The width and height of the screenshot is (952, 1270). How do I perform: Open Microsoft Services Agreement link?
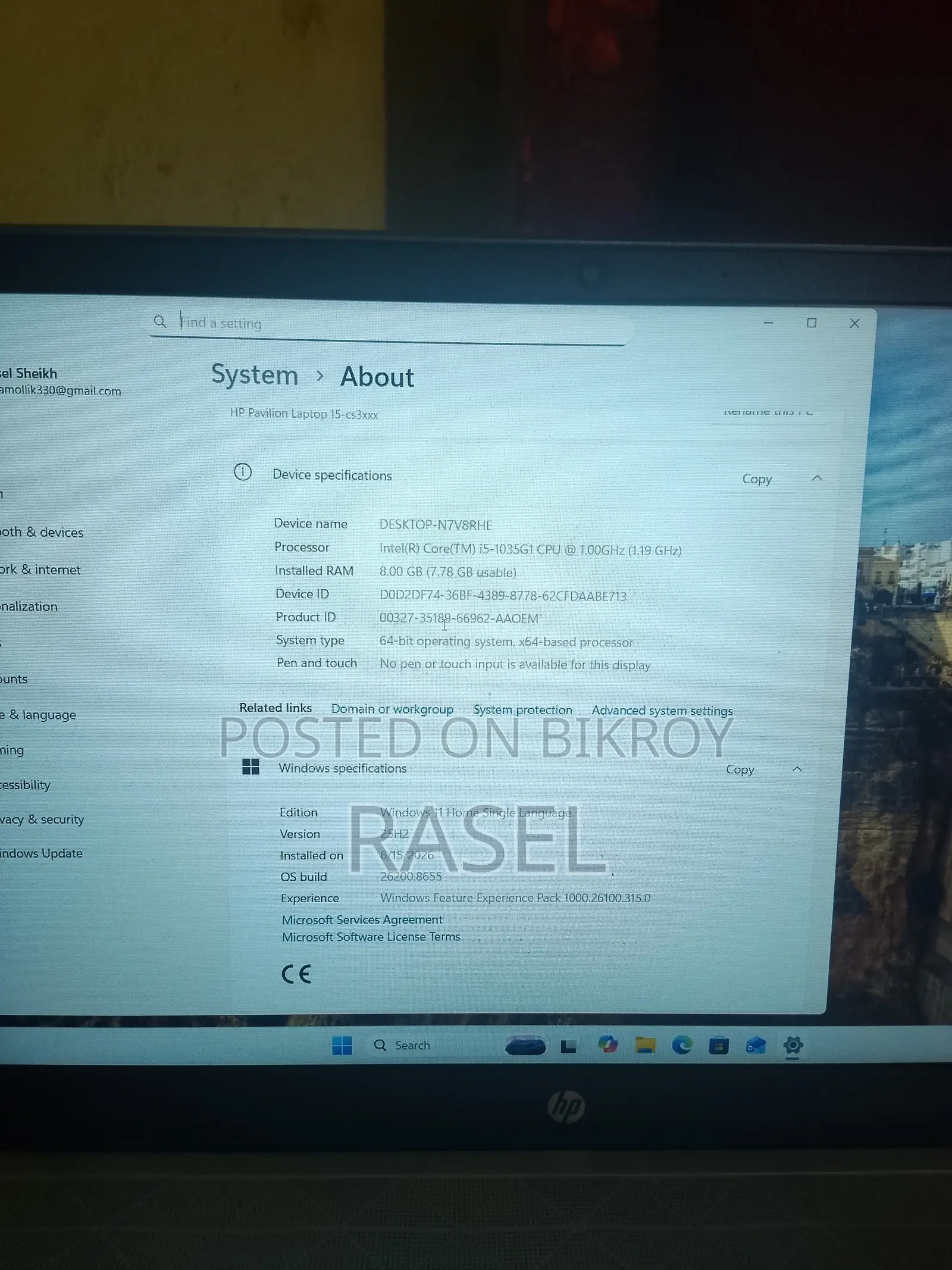(x=362, y=919)
